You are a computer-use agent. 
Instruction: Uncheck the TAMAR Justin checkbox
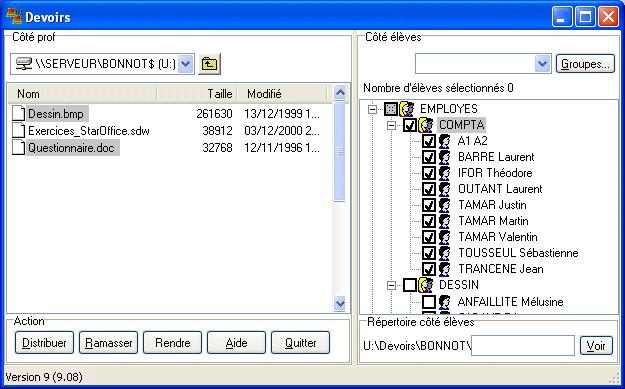pos(428,205)
